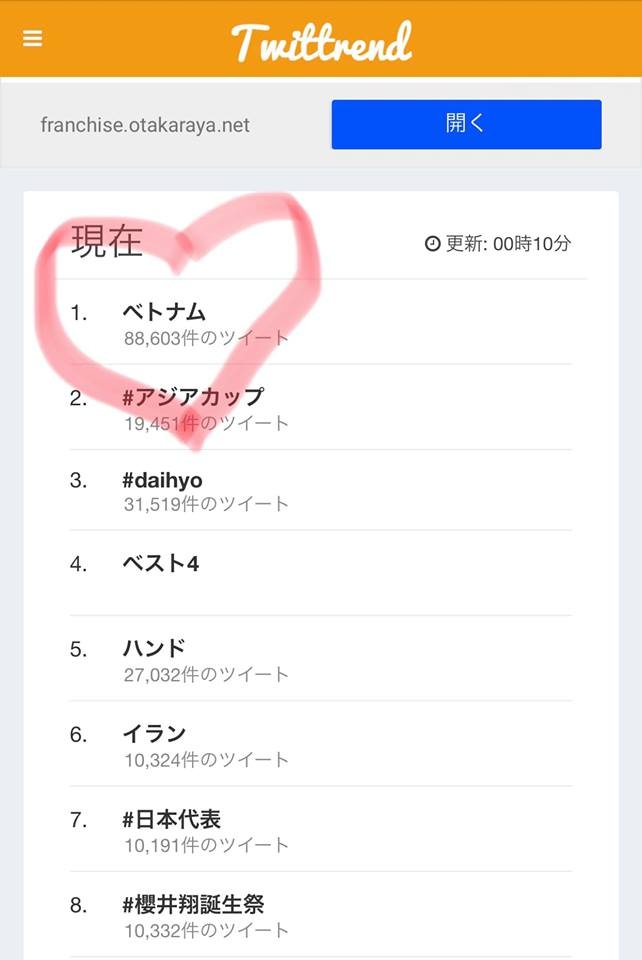The width and height of the screenshot is (642, 960).
Task: Open the #日本代表 hashtag trend
Action: pos(171,819)
